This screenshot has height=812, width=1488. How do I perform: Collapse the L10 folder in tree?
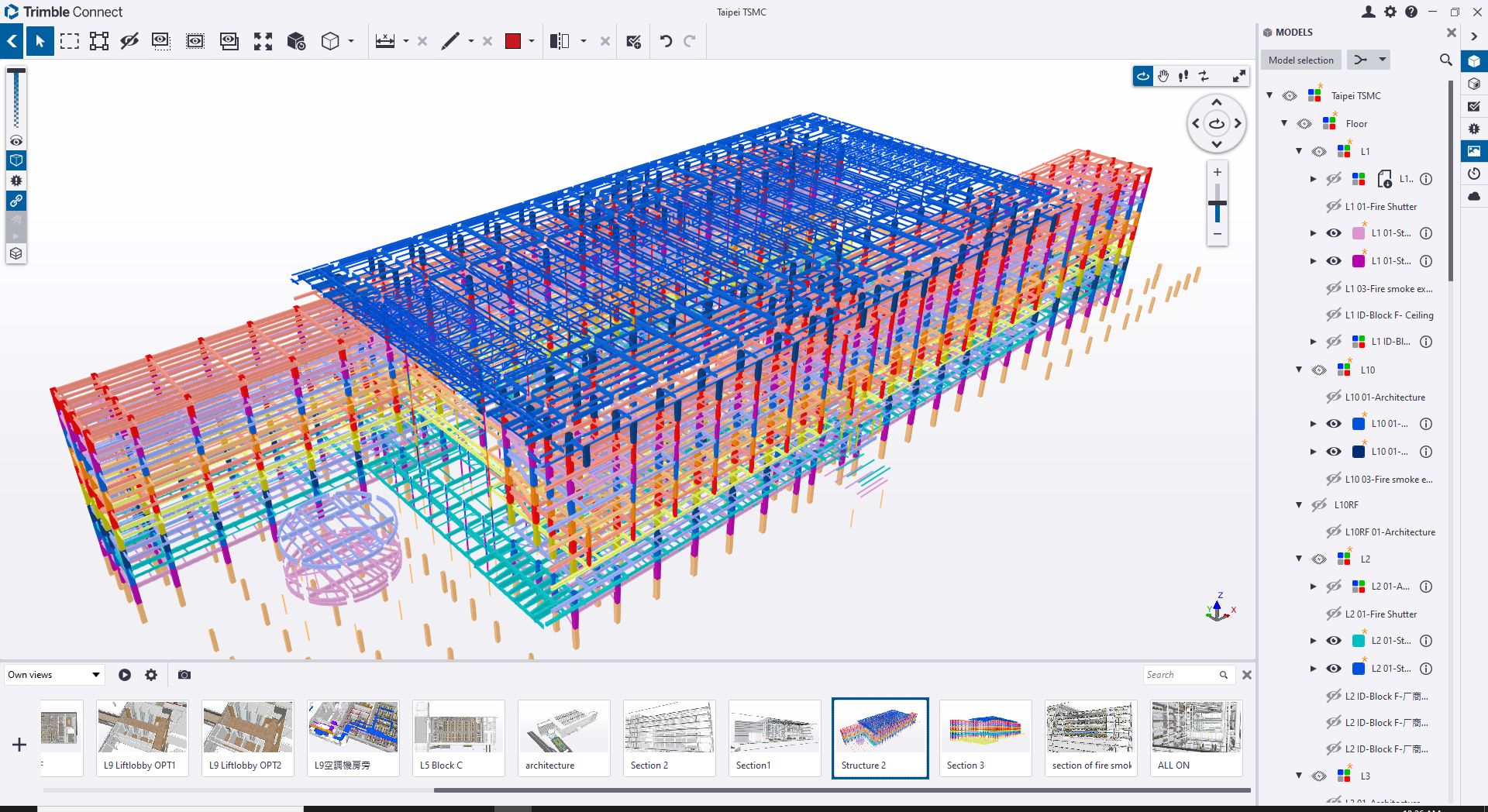pyautogui.click(x=1299, y=370)
